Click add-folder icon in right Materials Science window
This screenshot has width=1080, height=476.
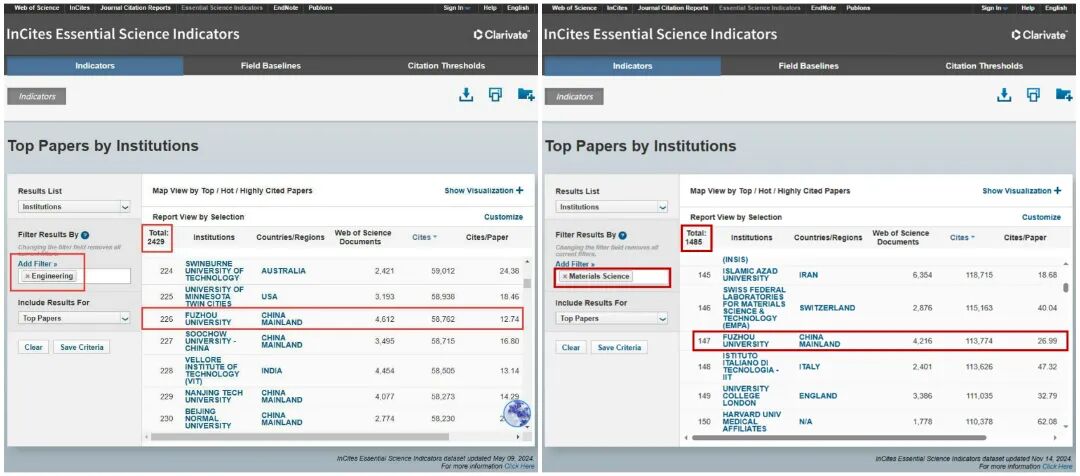pos(1064,95)
